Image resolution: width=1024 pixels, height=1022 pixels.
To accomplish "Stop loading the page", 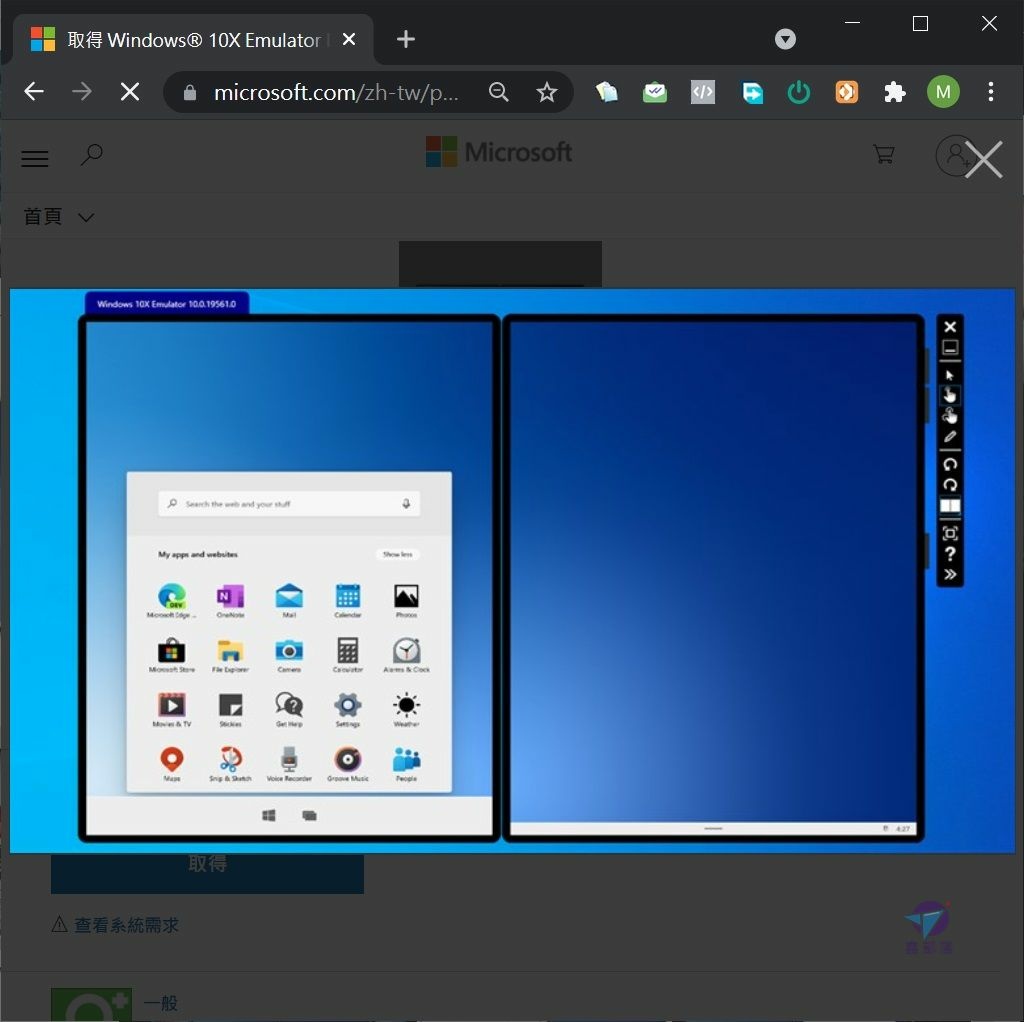I will [x=130, y=91].
